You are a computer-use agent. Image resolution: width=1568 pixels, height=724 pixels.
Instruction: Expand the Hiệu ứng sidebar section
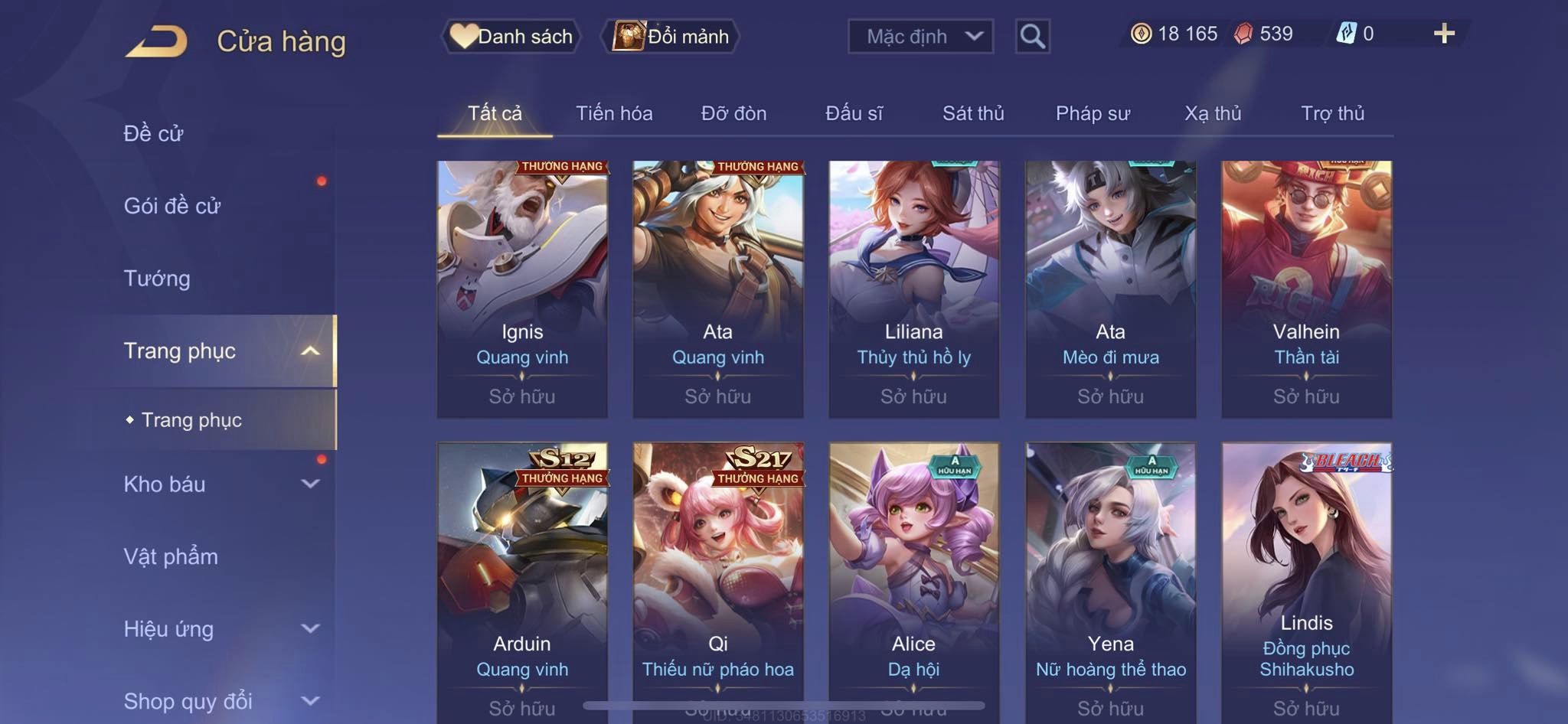point(310,628)
